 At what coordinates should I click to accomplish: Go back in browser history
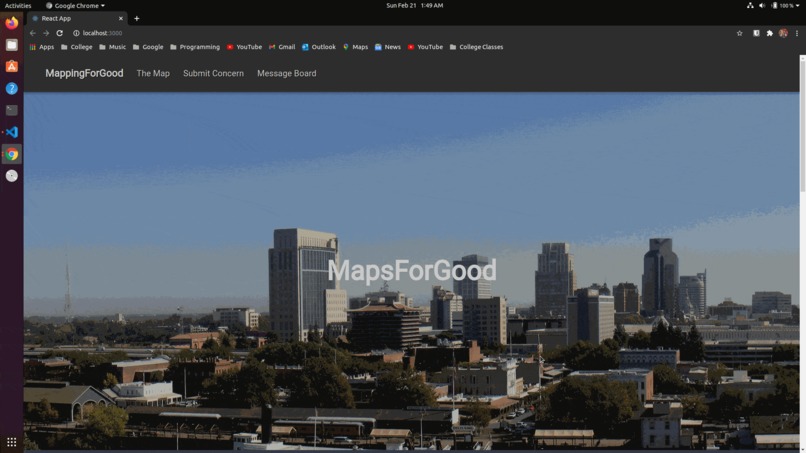point(33,33)
